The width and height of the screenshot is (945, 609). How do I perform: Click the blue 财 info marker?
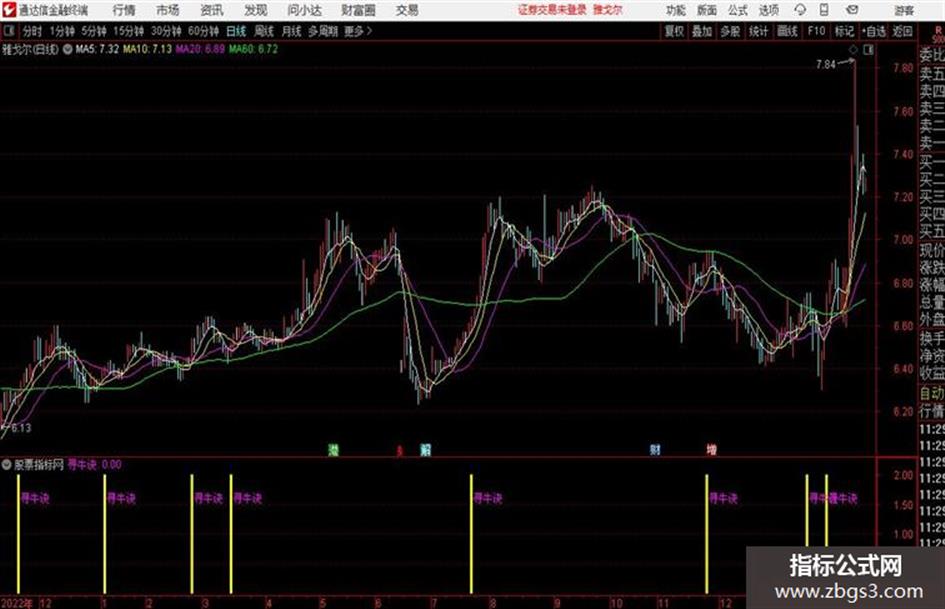click(655, 449)
